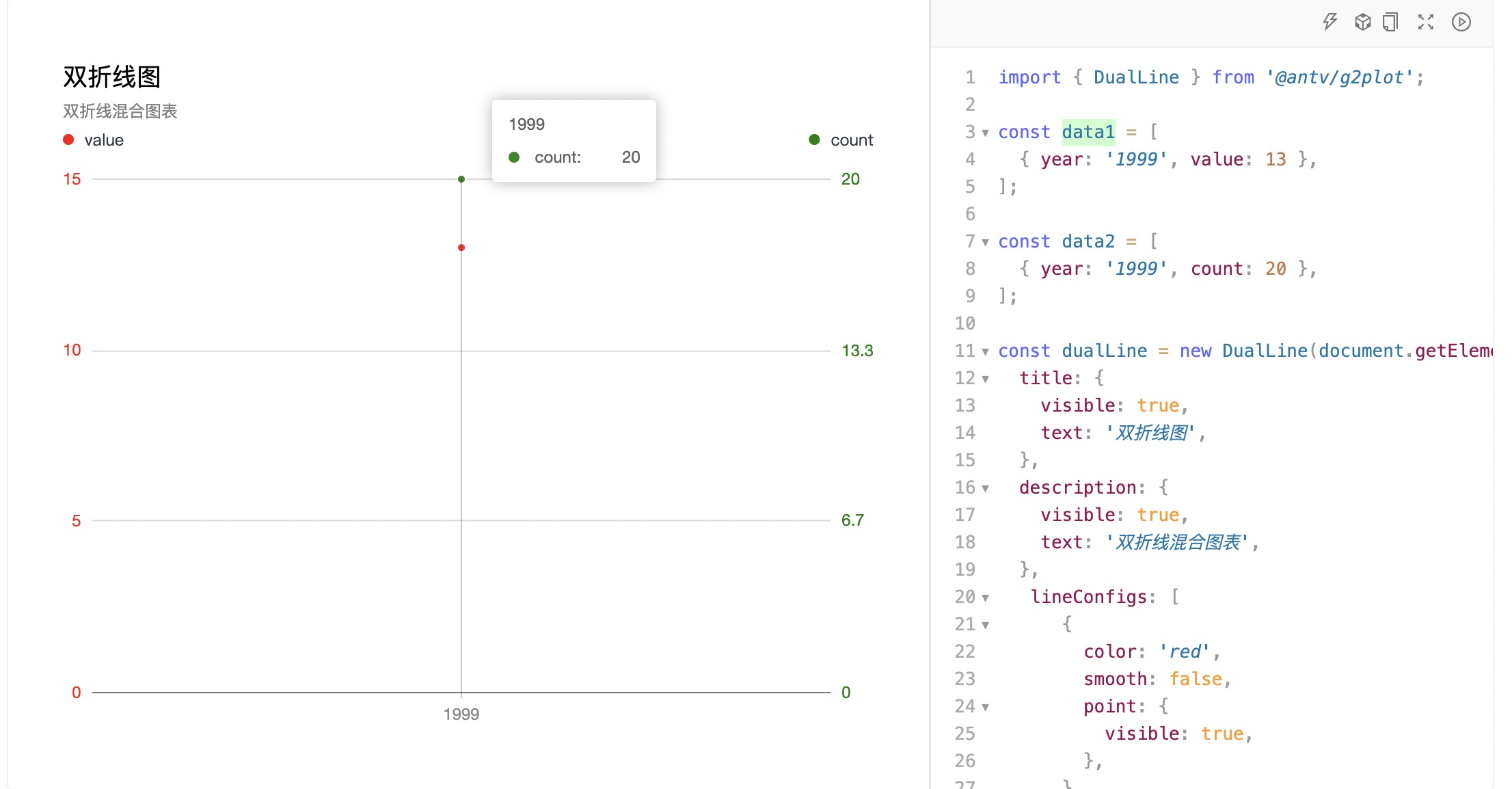1512x789 pixels.
Task: Collapse the data1 array fold arrow on line 3
Action: click(986, 133)
